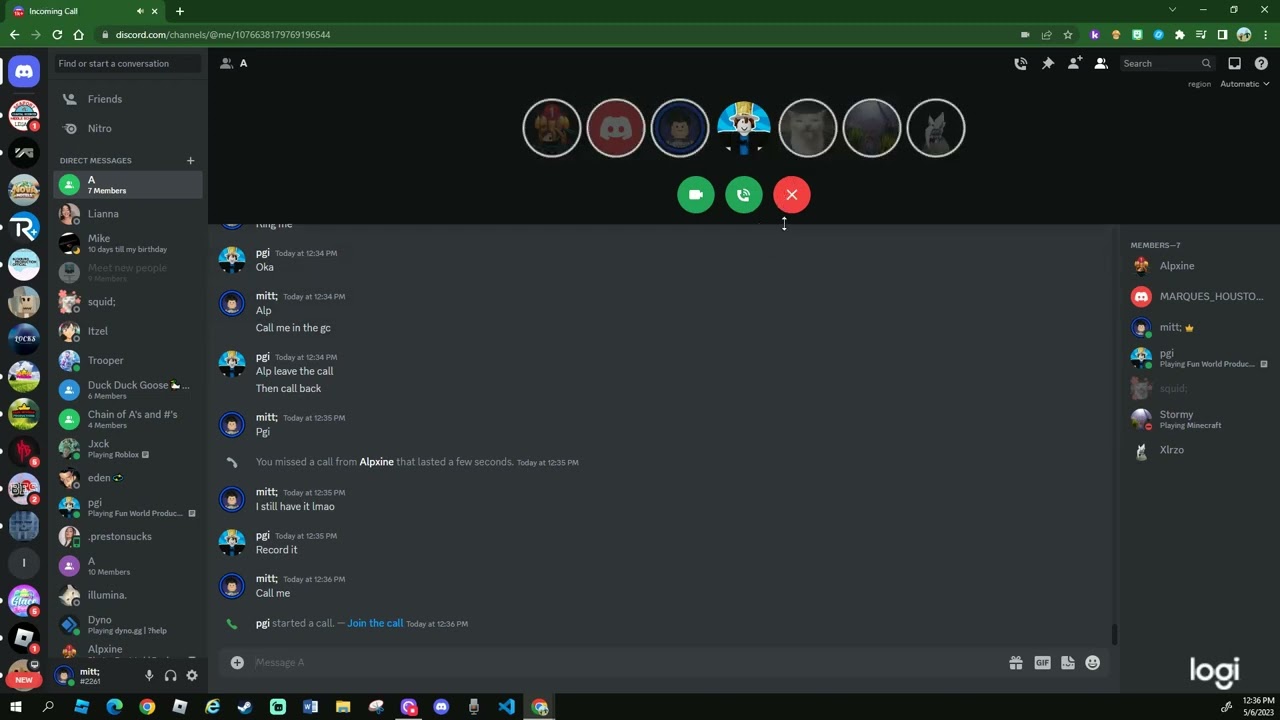Click white cat call participant avatar

tap(808, 128)
